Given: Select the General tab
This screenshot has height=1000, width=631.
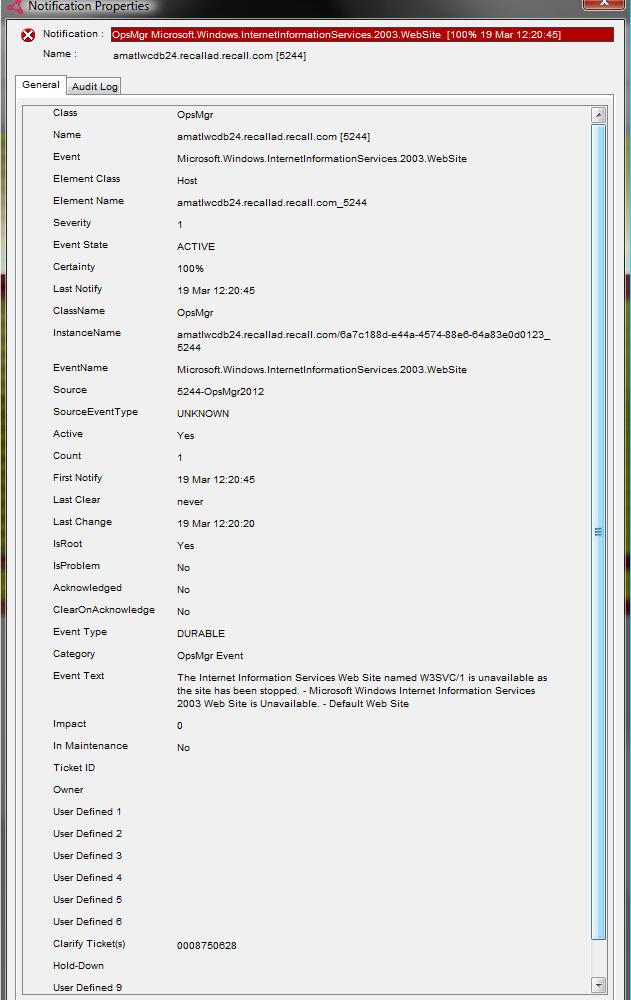Looking at the screenshot, I should [x=41, y=85].
